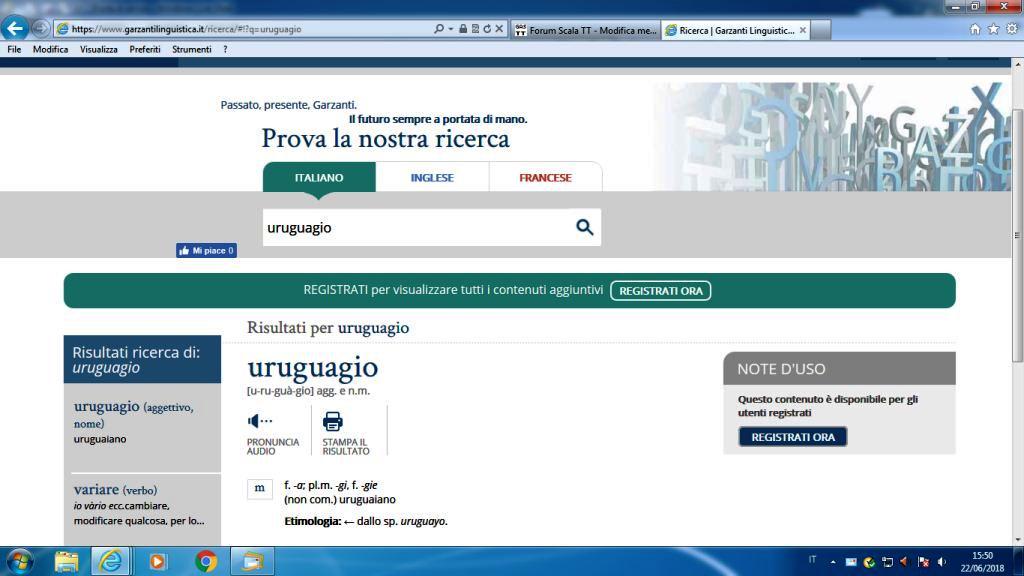Open Internet Explorer home page icon
Screen dimensions: 1024x576
coord(975,29)
